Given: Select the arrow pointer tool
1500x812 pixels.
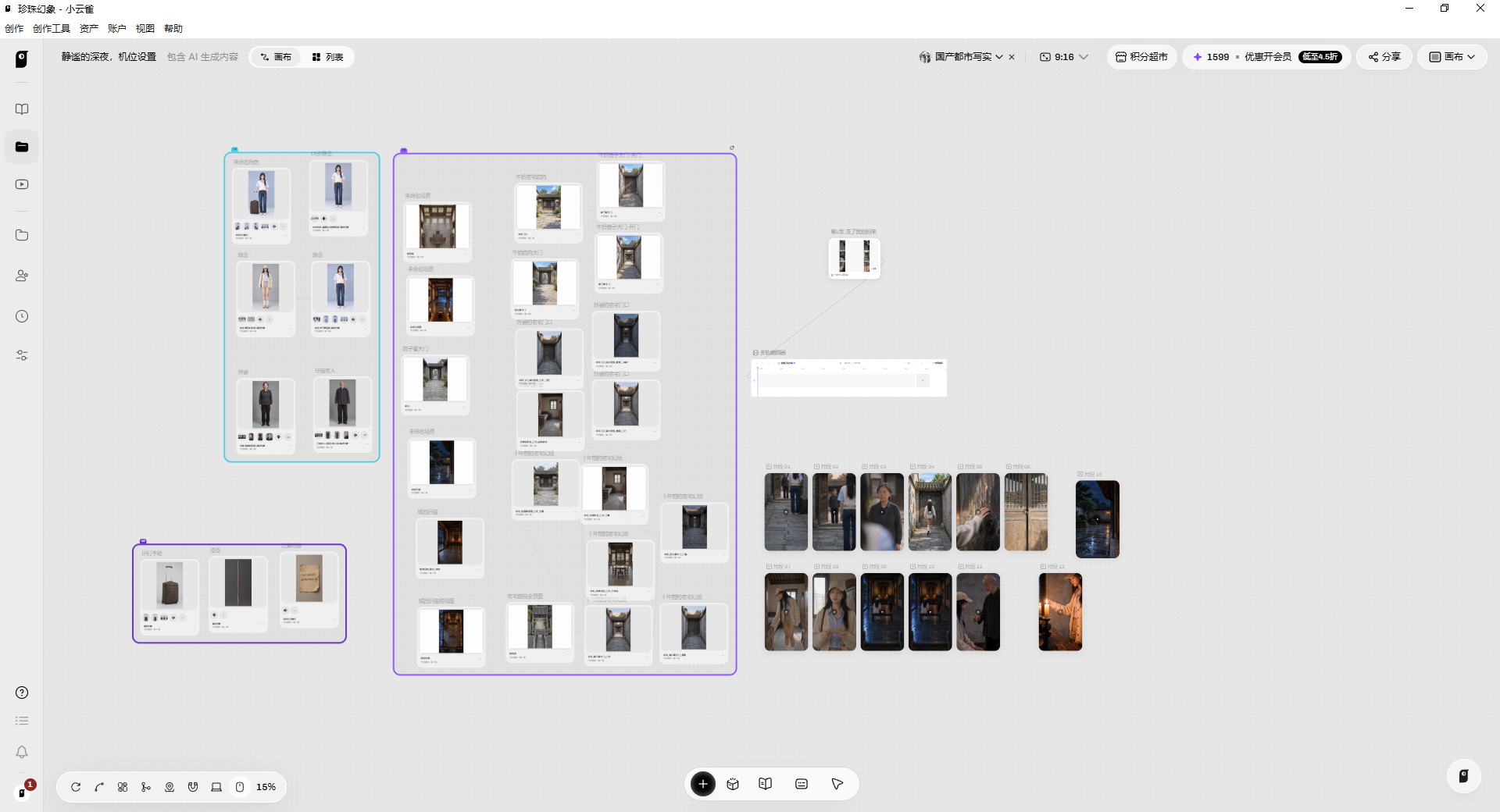Looking at the screenshot, I should (837, 784).
